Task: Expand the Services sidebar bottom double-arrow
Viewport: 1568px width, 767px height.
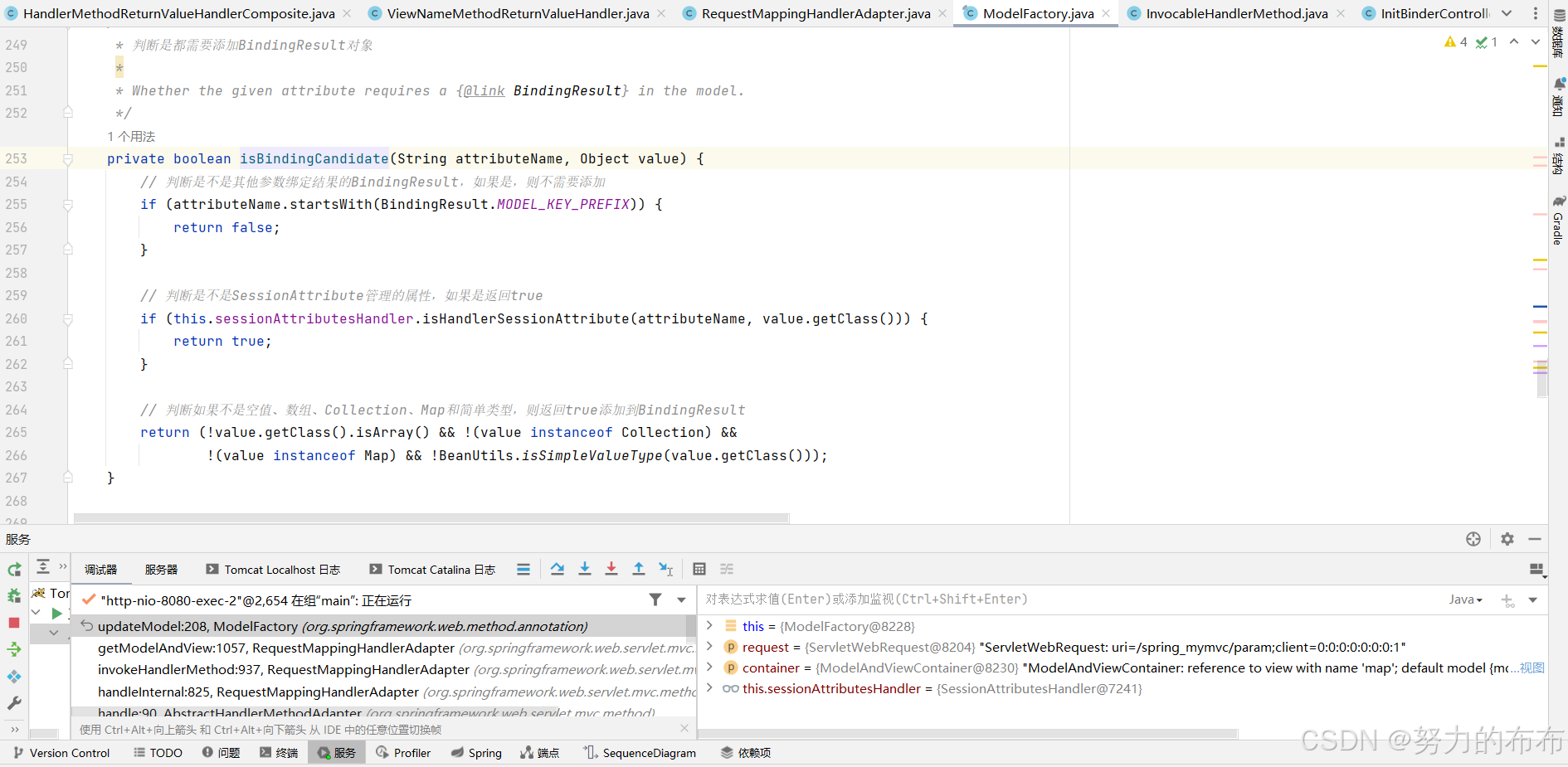Action: 14,730
